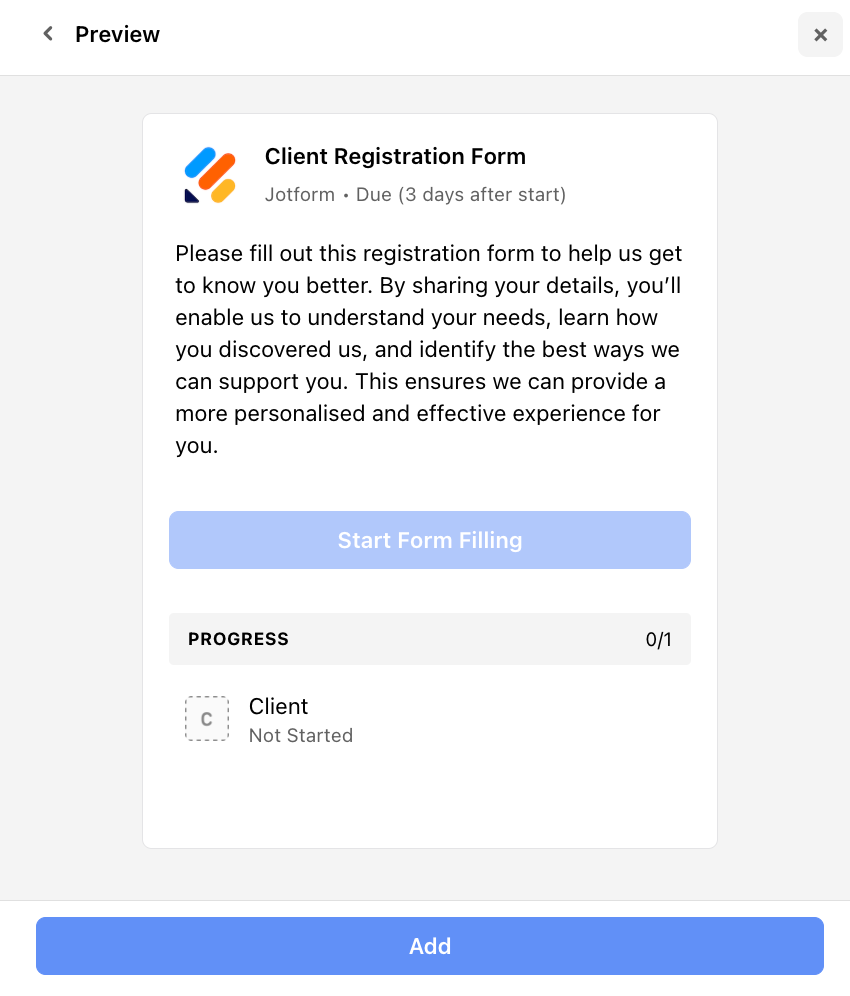The height and width of the screenshot is (996, 850).
Task: Click the 'Due (3 days after start)' text
Action: point(461,194)
